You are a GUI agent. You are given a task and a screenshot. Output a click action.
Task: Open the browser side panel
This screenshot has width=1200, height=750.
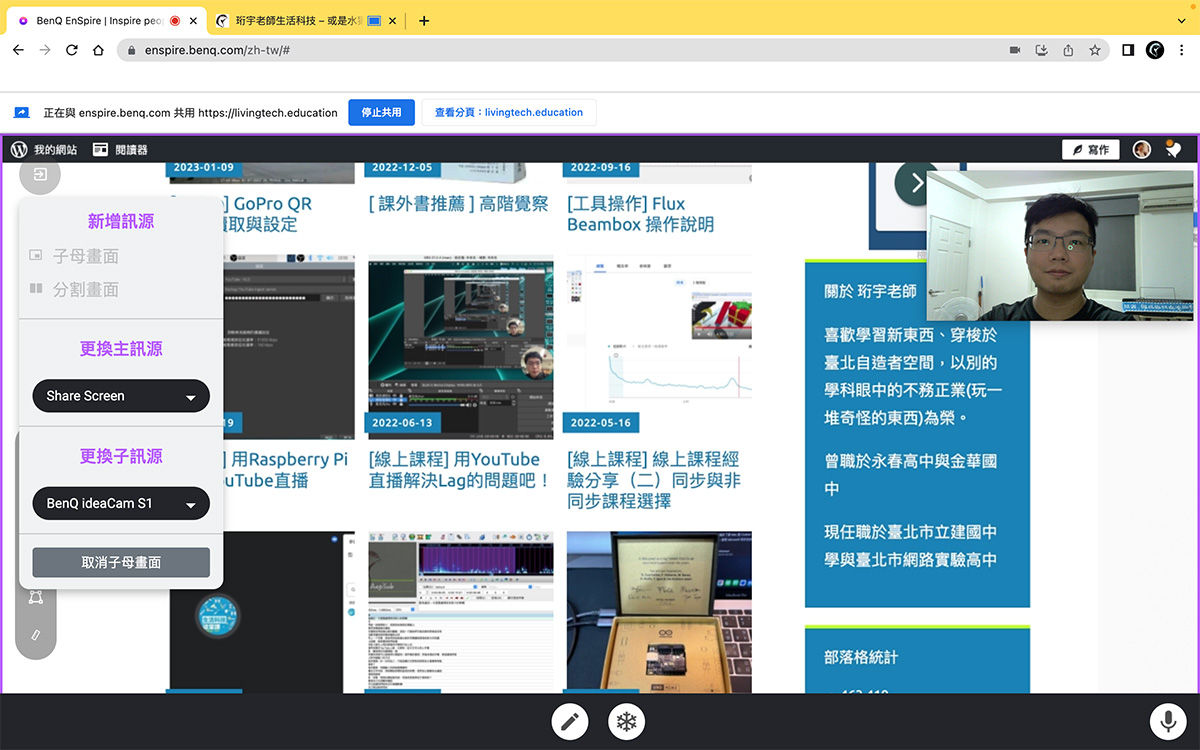1128,50
